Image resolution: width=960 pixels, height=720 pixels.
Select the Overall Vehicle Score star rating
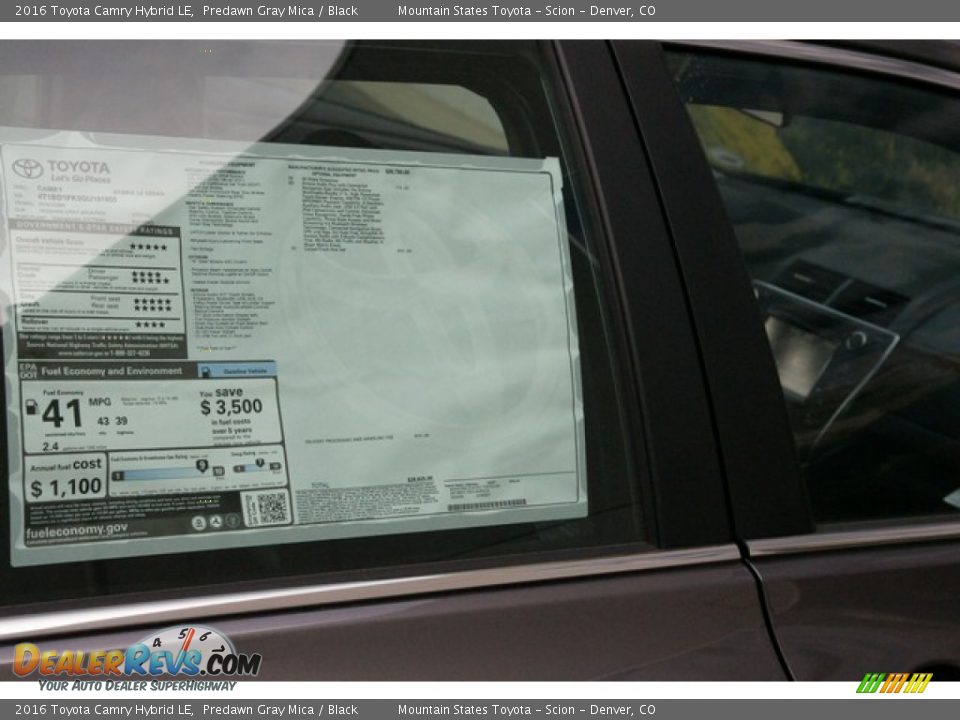click(x=148, y=247)
